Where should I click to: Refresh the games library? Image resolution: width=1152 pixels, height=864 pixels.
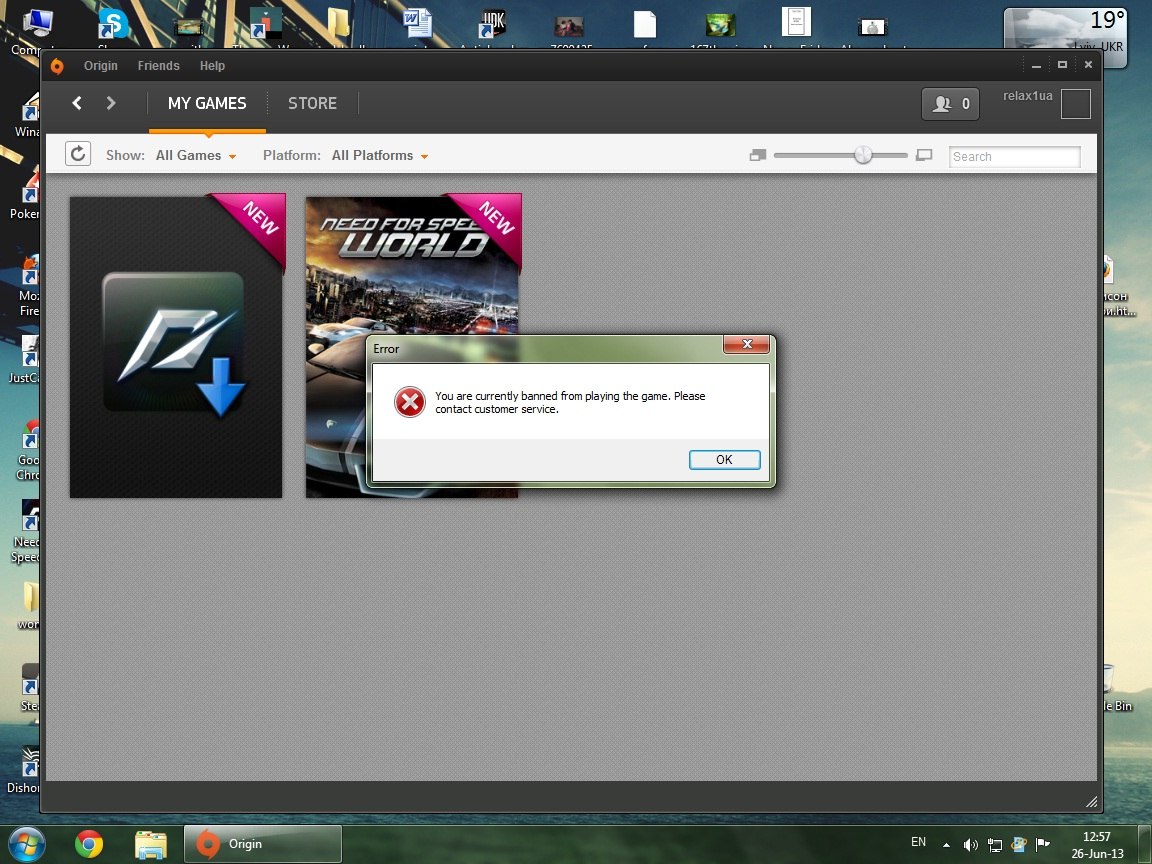click(78, 154)
